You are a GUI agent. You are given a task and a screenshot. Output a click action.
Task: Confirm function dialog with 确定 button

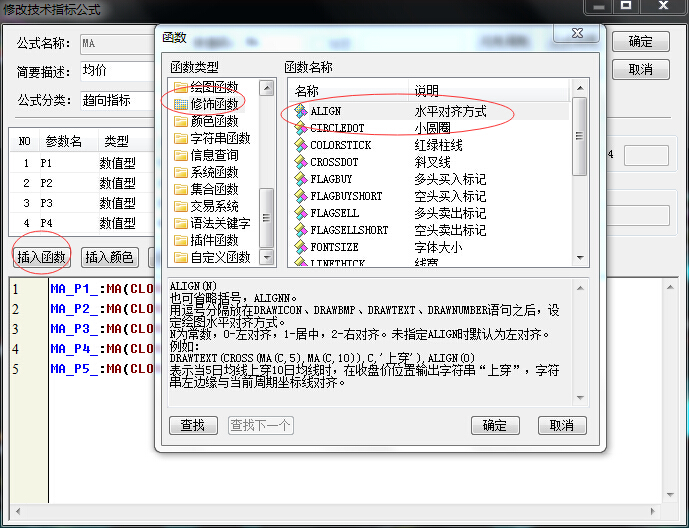tap(495, 425)
